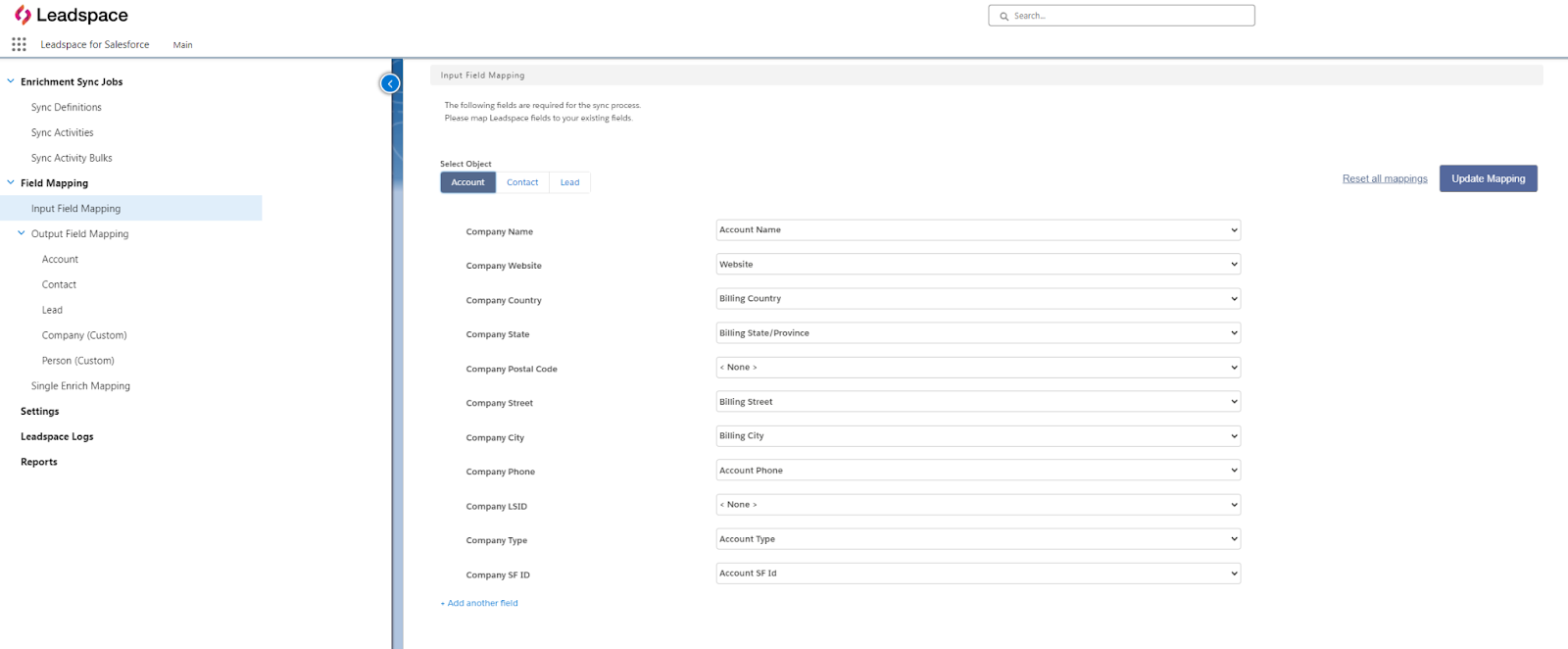Click the Company Postal Code label
1568x649 pixels.
click(x=512, y=370)
